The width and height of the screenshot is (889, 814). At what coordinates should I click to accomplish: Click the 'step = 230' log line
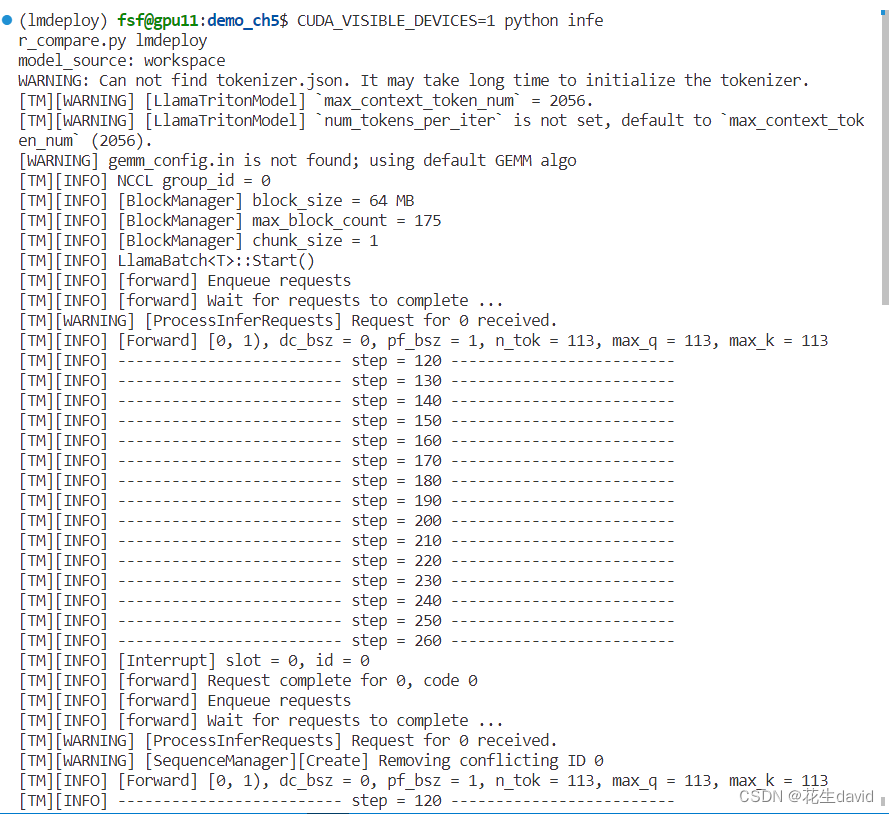point(346,581)
